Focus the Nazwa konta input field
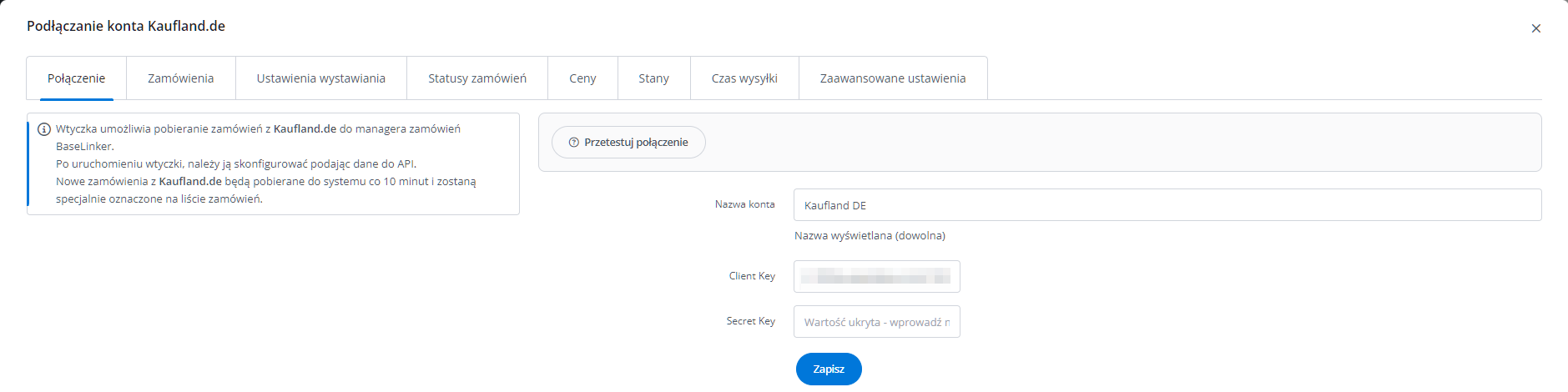The image size is (1568, 392). pyautogui.click(x=1167, y=205)
